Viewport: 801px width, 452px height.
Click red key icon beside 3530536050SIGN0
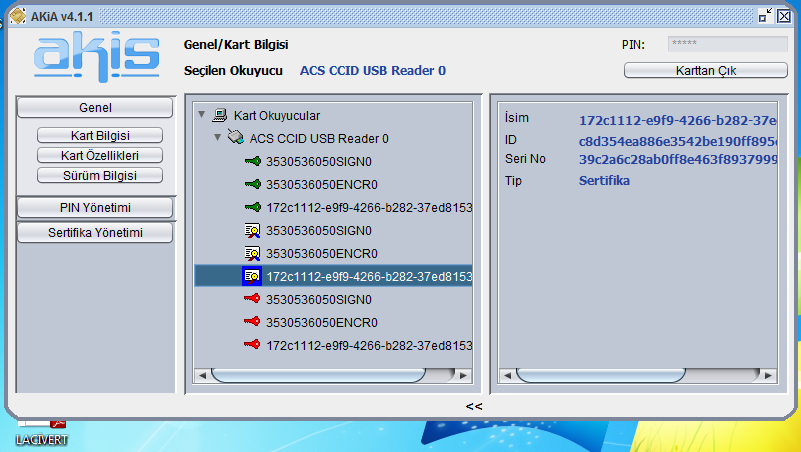coord(253,299)
